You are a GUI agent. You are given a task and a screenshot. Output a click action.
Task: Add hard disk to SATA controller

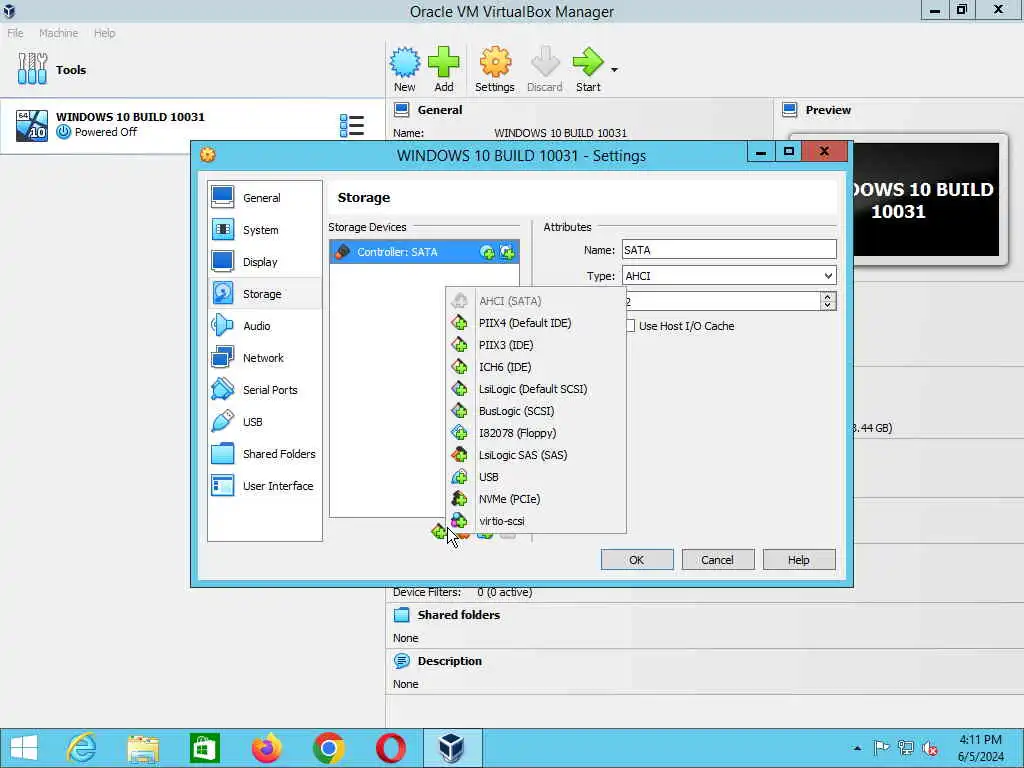tap(507, 252)
